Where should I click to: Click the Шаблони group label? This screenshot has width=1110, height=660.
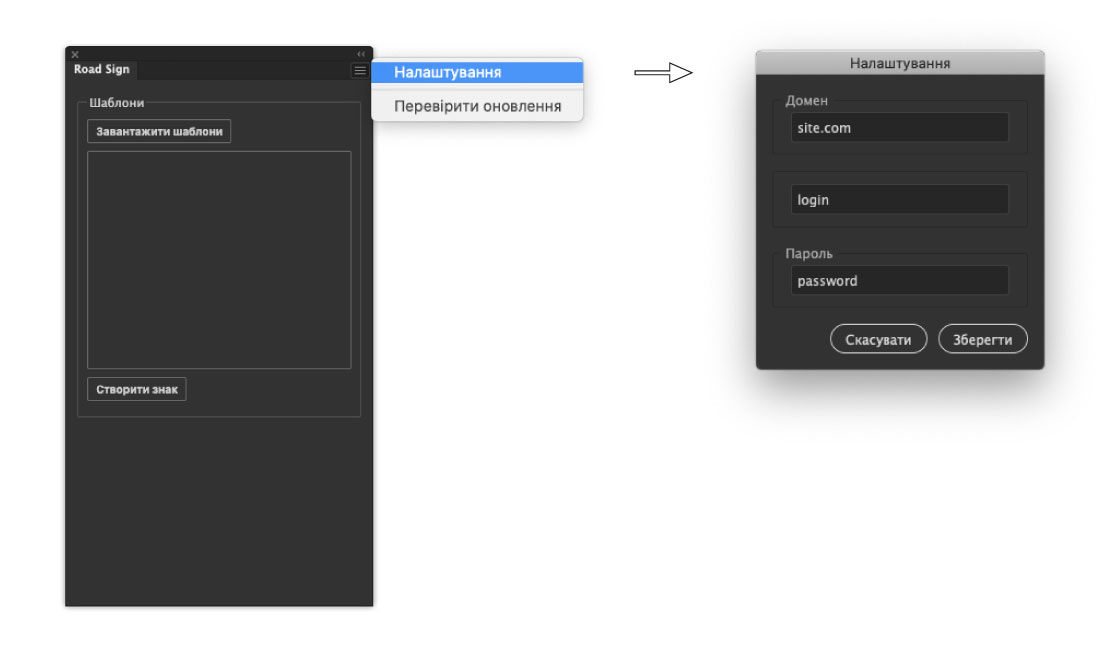(x=117, y=103)
